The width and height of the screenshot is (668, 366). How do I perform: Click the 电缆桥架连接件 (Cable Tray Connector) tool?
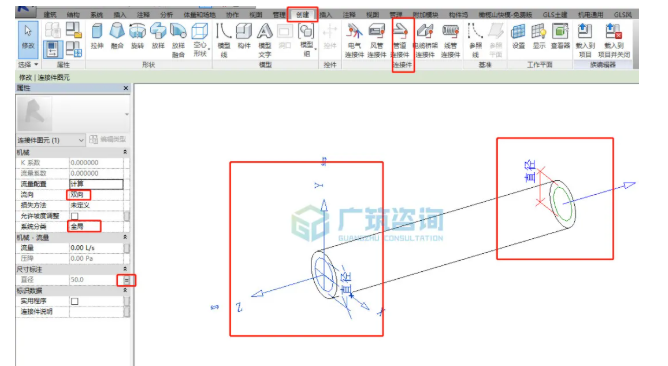point(425,40)
